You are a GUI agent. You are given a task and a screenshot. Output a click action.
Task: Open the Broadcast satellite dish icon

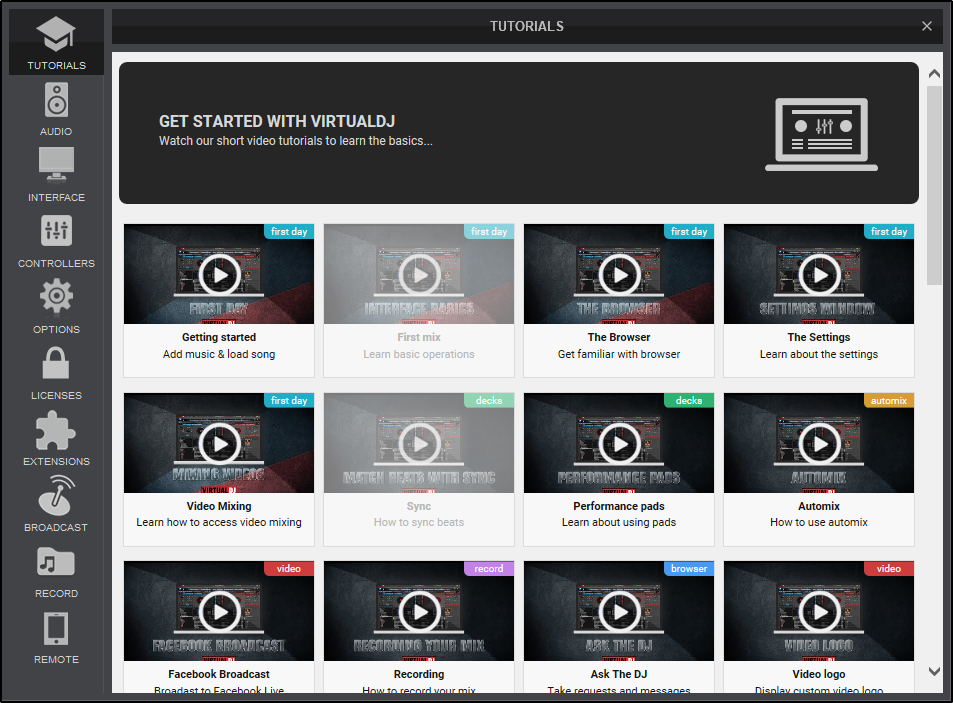pos(56,495)
